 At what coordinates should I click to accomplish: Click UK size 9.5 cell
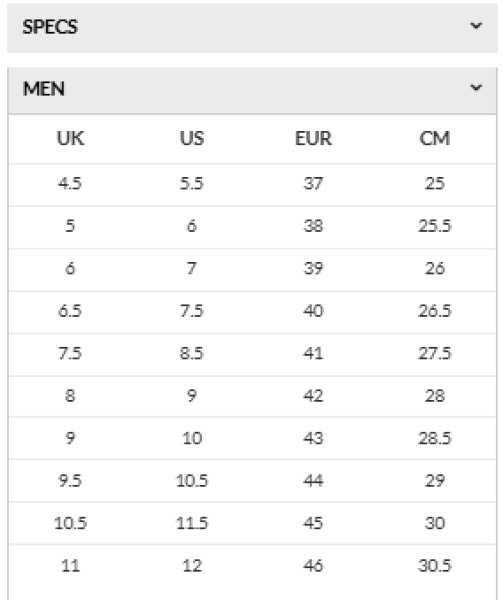pos(70,481)
